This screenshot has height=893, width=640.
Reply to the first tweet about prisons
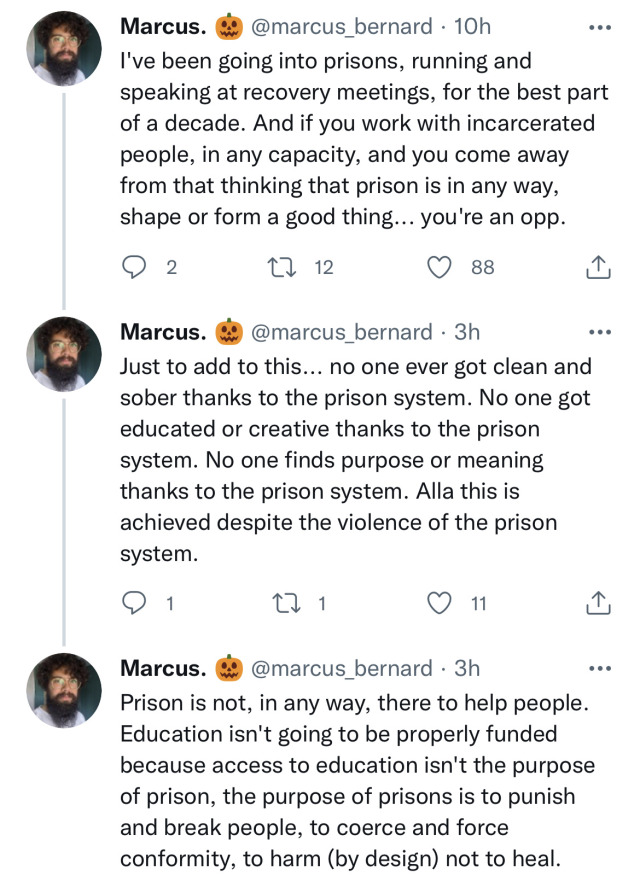[134, 267]
